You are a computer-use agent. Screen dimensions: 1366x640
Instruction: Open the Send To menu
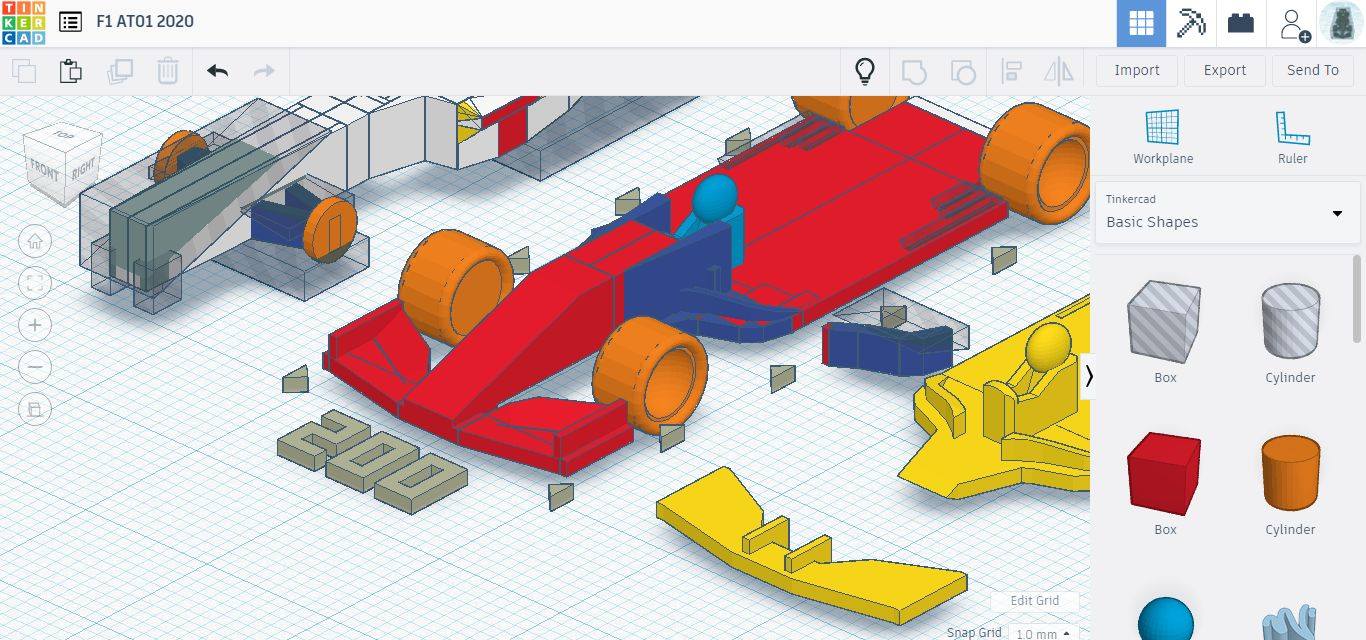1312,70
